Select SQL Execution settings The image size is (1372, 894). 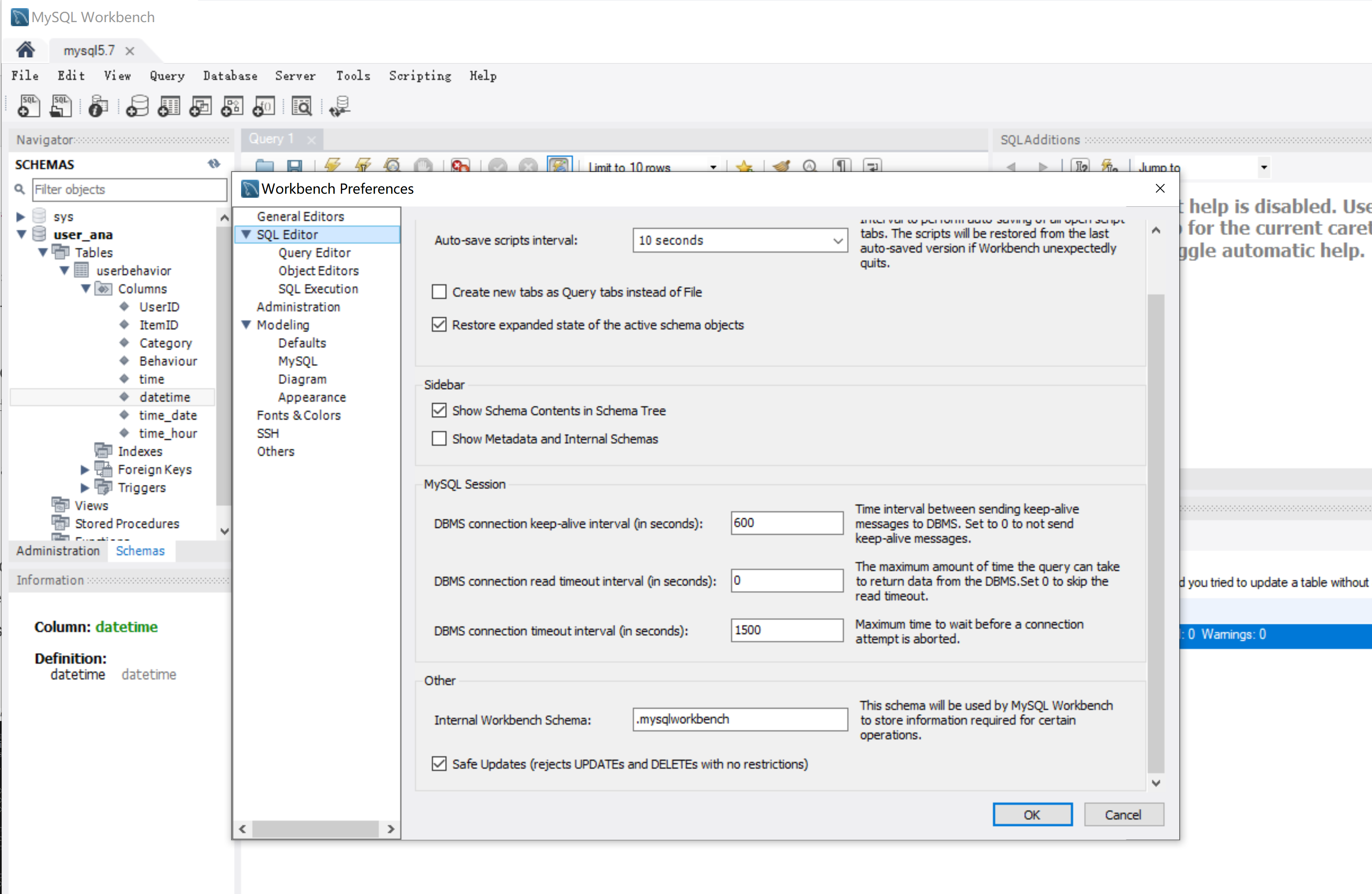(x=317, y=288)
